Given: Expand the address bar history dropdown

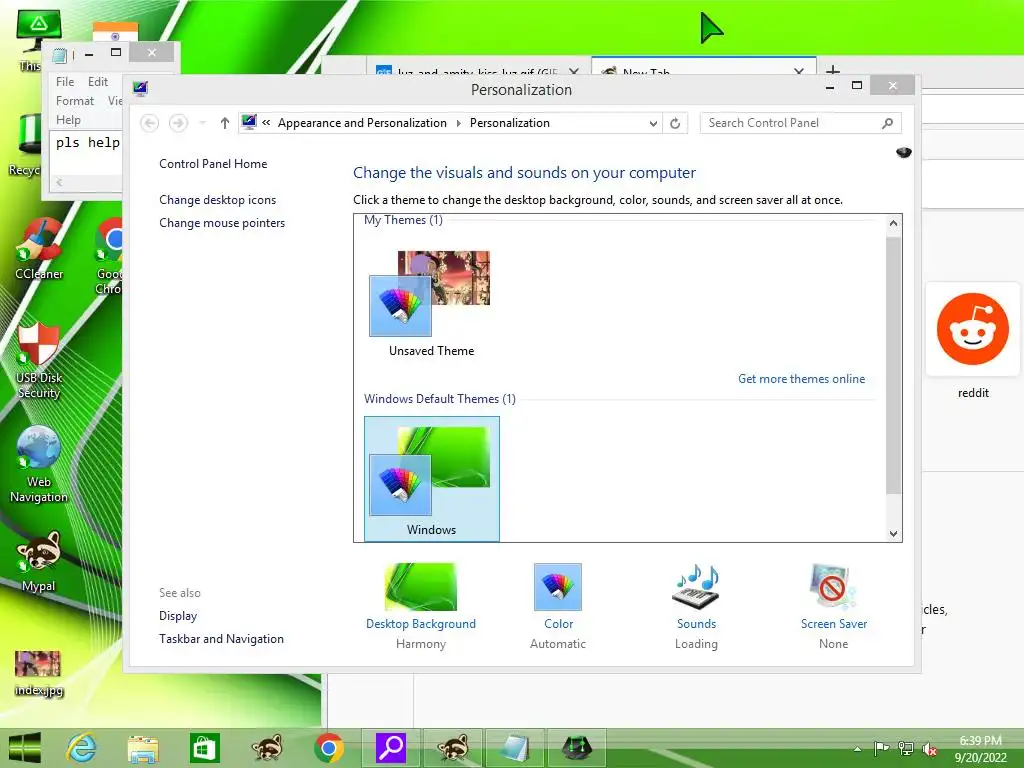Looking at the screenshot, I should point(652,123).
